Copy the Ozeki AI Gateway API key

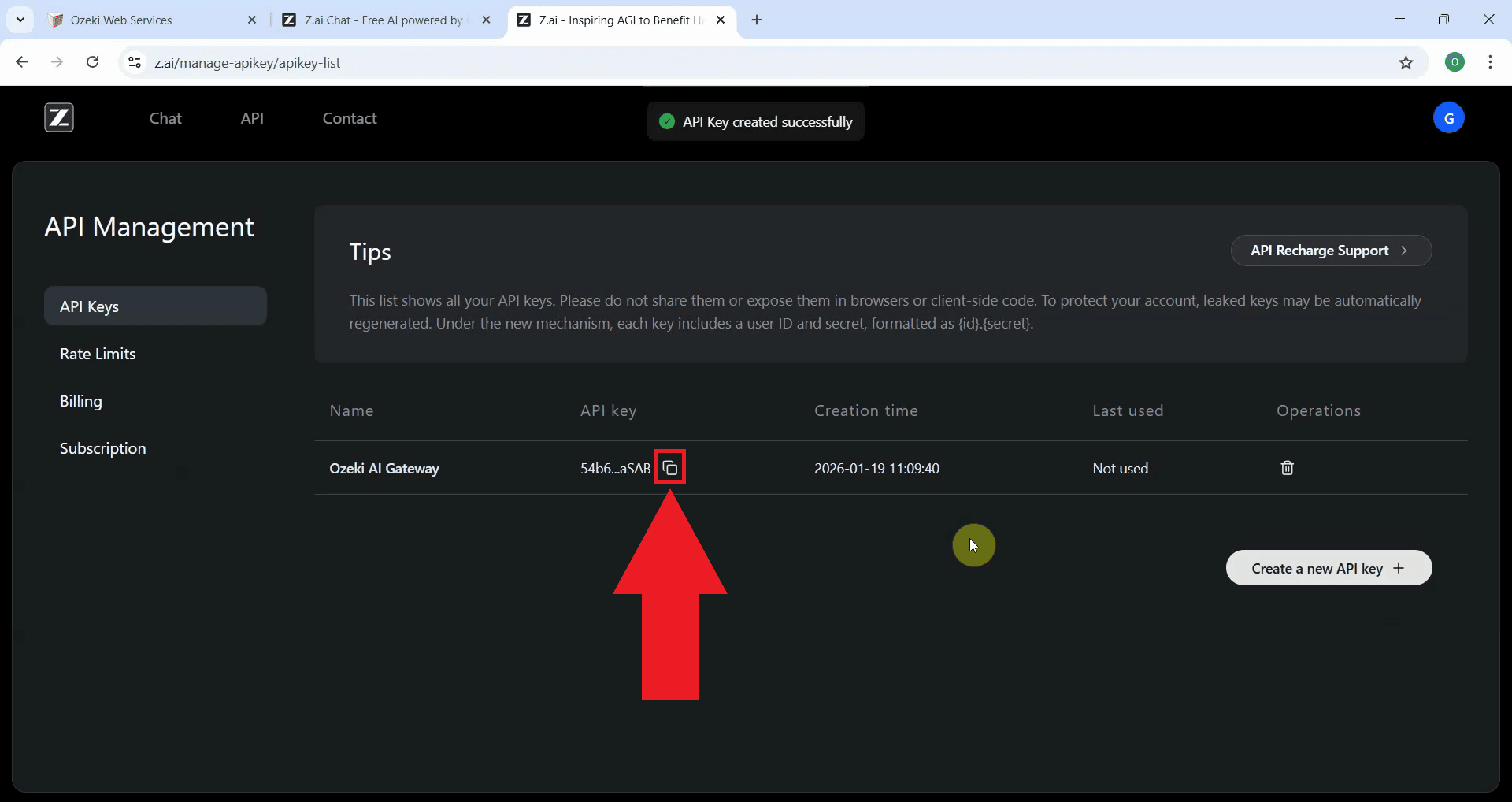tap(670, 466)
